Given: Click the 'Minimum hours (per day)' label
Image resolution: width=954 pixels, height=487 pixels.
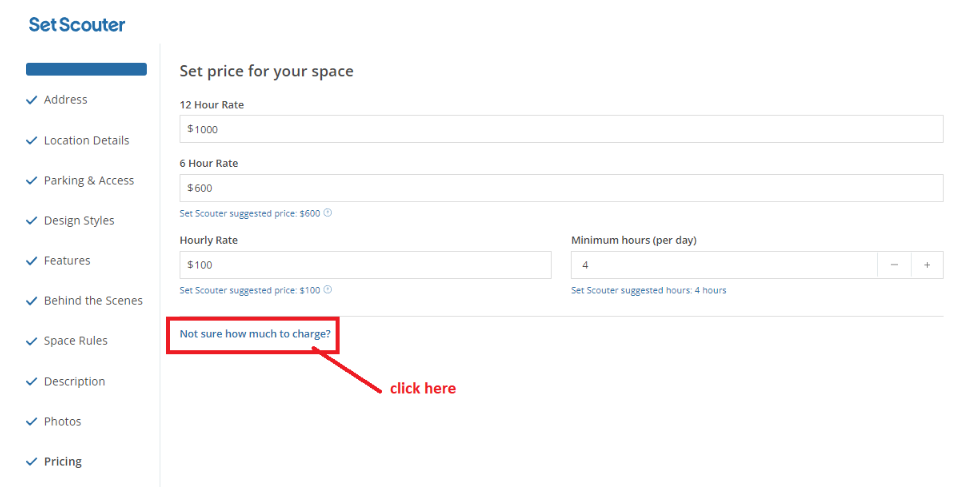Looking at the screenshot, I should point(634,240).
